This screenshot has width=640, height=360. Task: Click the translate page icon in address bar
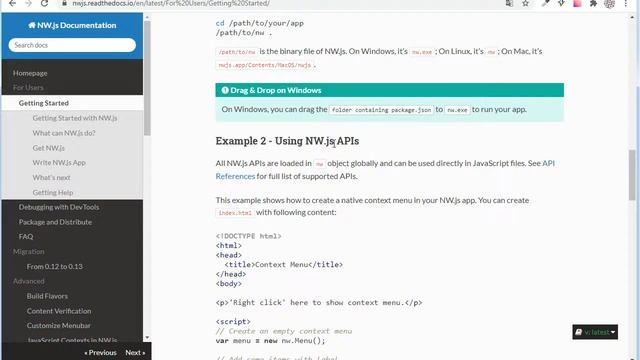pyautogui.click(x=509, y=3)
